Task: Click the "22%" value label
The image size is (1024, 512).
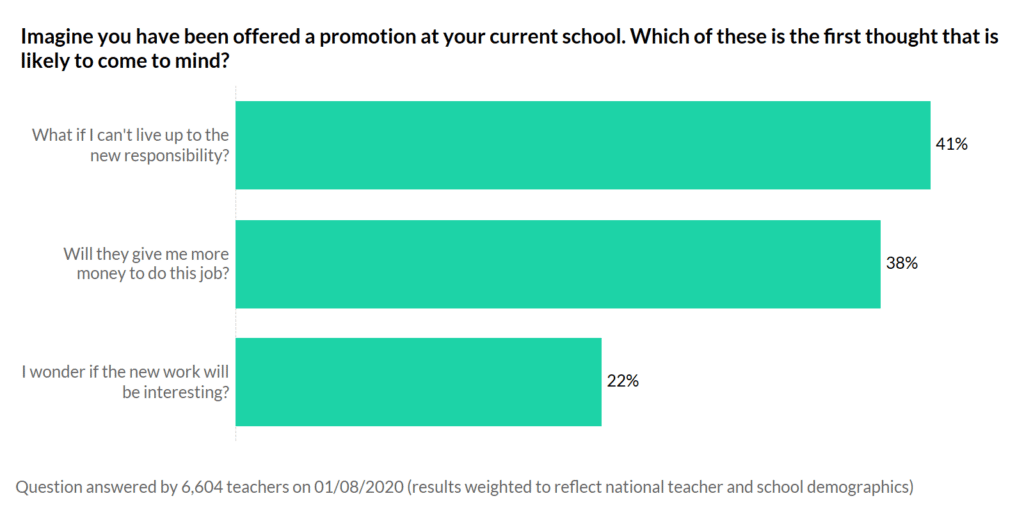Action: 622,381
